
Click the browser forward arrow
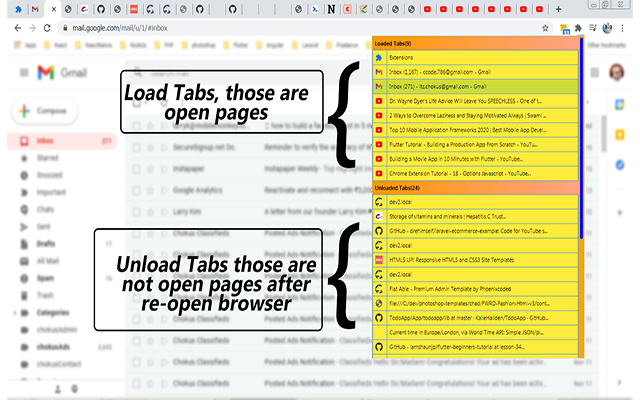(x=32, y=28)
